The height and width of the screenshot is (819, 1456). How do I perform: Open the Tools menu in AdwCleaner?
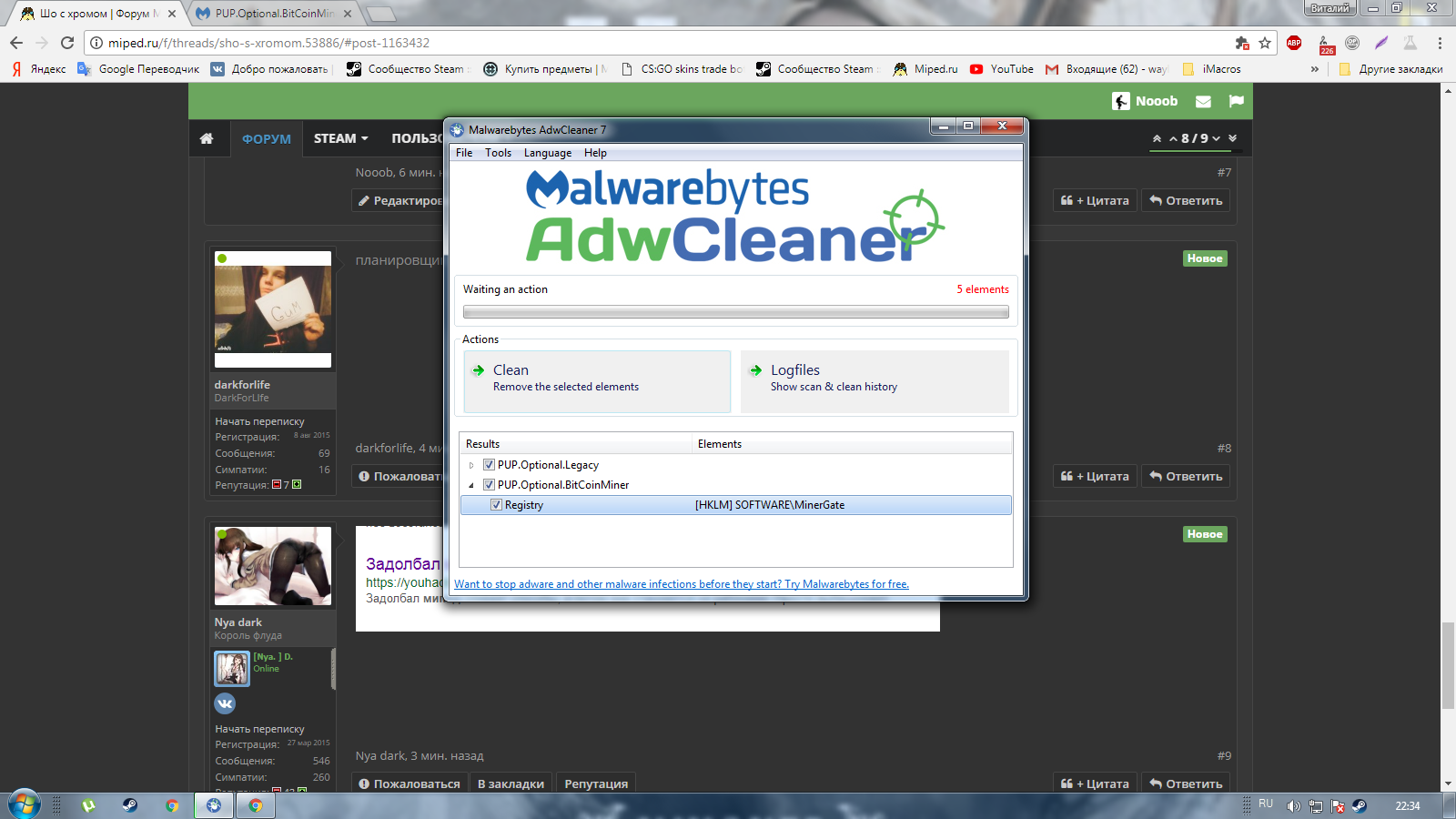(498, 153)
